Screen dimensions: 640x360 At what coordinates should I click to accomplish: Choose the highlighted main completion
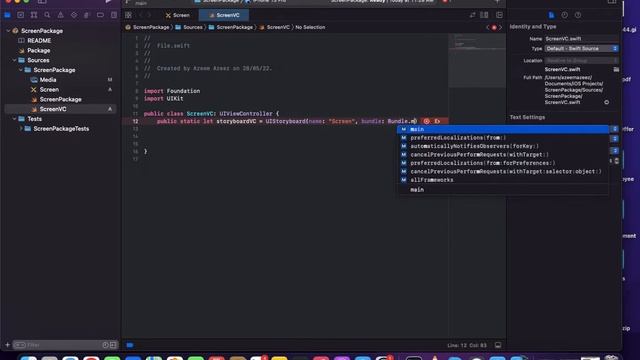click(503, 129)
